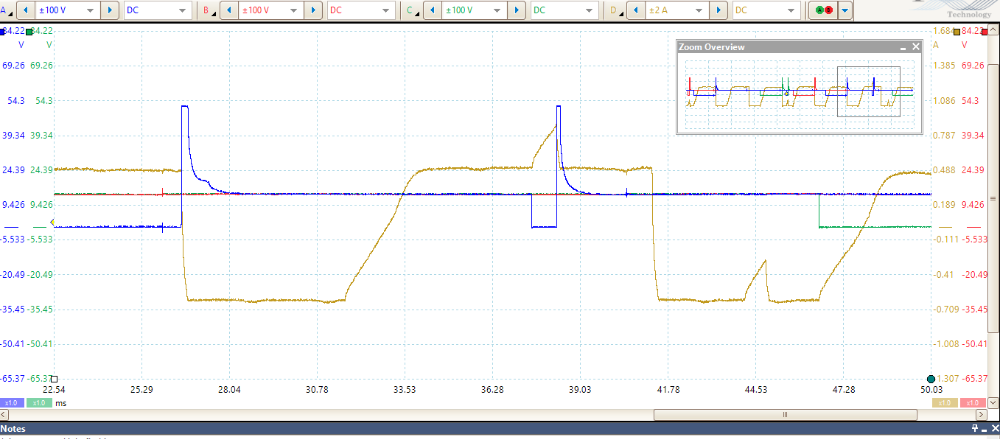
Task: Open Channel B DC coupling dropdown
Action: [358, 10]
